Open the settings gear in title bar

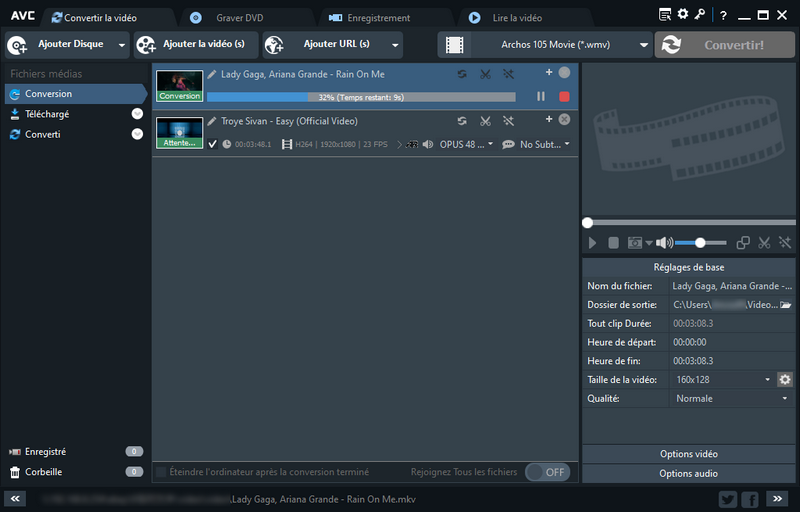tap(683, 14)
